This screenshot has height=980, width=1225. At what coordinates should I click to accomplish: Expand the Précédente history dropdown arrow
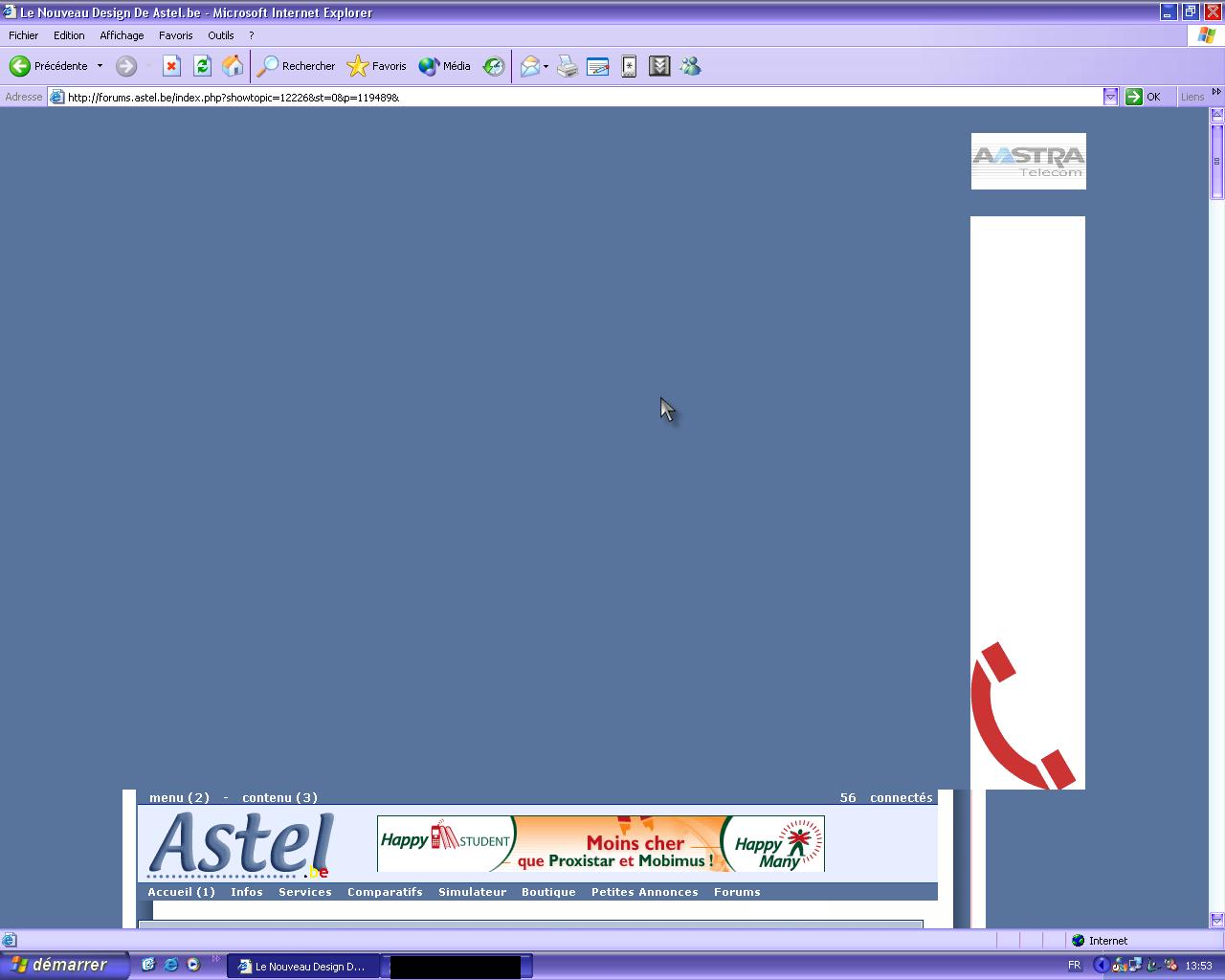100,66
